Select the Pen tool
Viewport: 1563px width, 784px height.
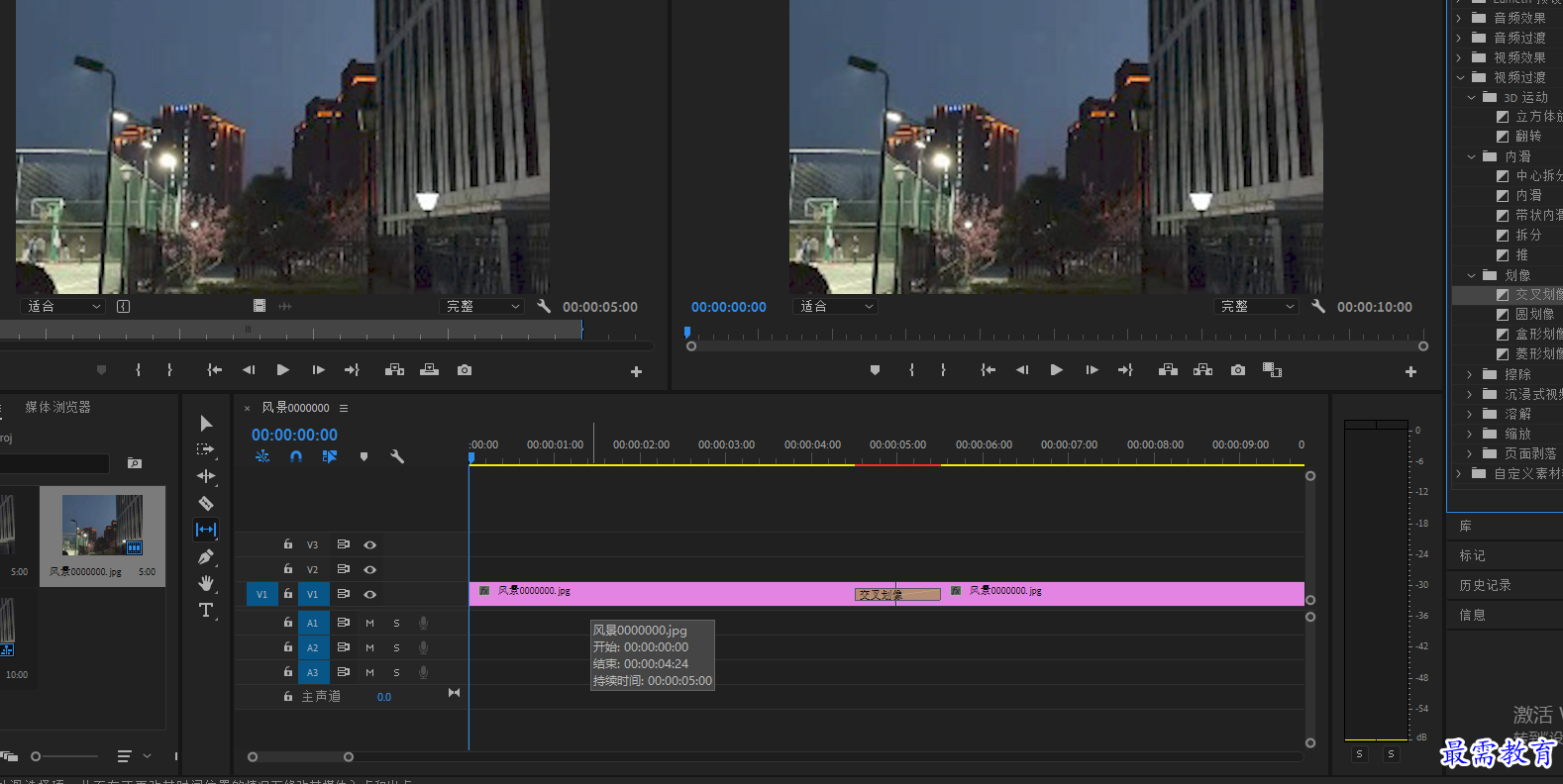point(206,556)
